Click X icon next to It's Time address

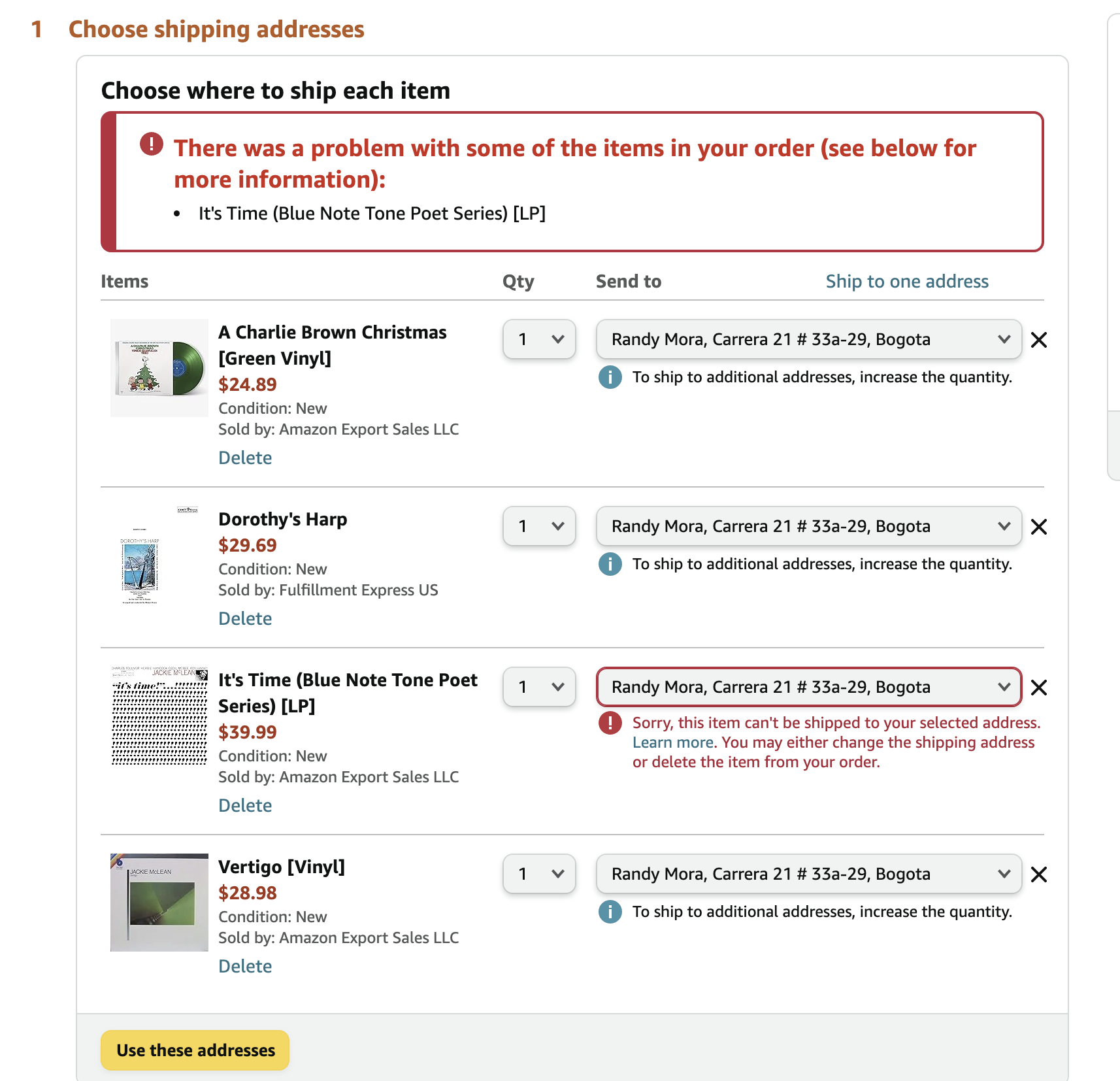1038,688
